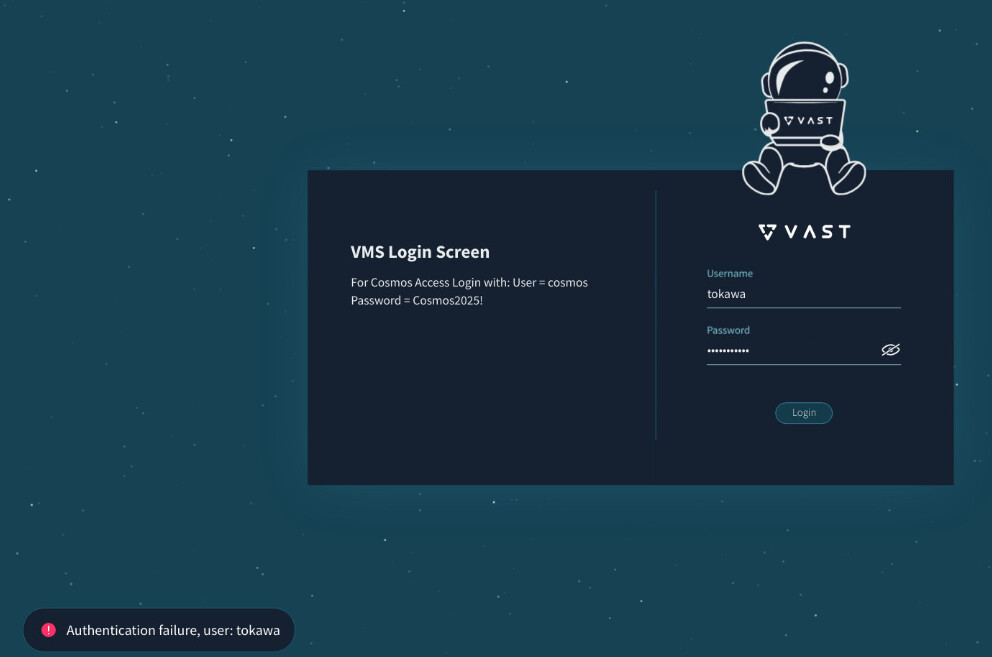Image resolution: width=992 pixels, height=657 pixels.
Task: Click the 'VMS Login Screen' heading
Action: tap(420, 252)
